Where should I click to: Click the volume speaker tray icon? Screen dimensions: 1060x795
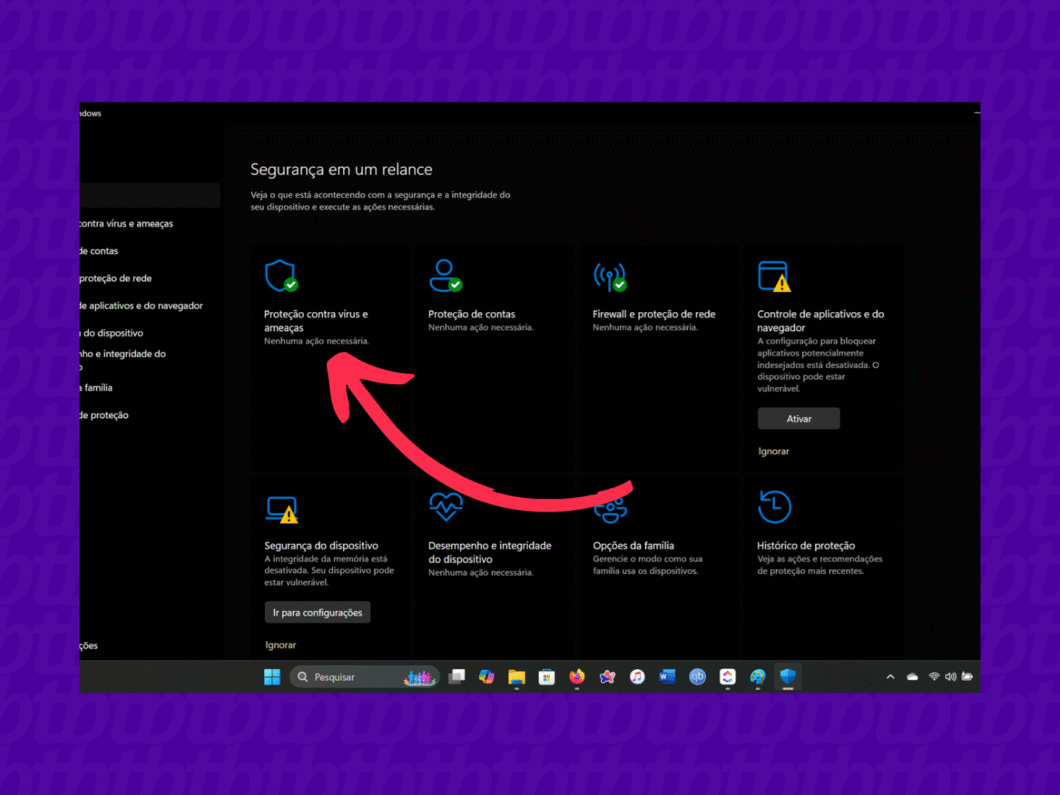tap(950, 677)
